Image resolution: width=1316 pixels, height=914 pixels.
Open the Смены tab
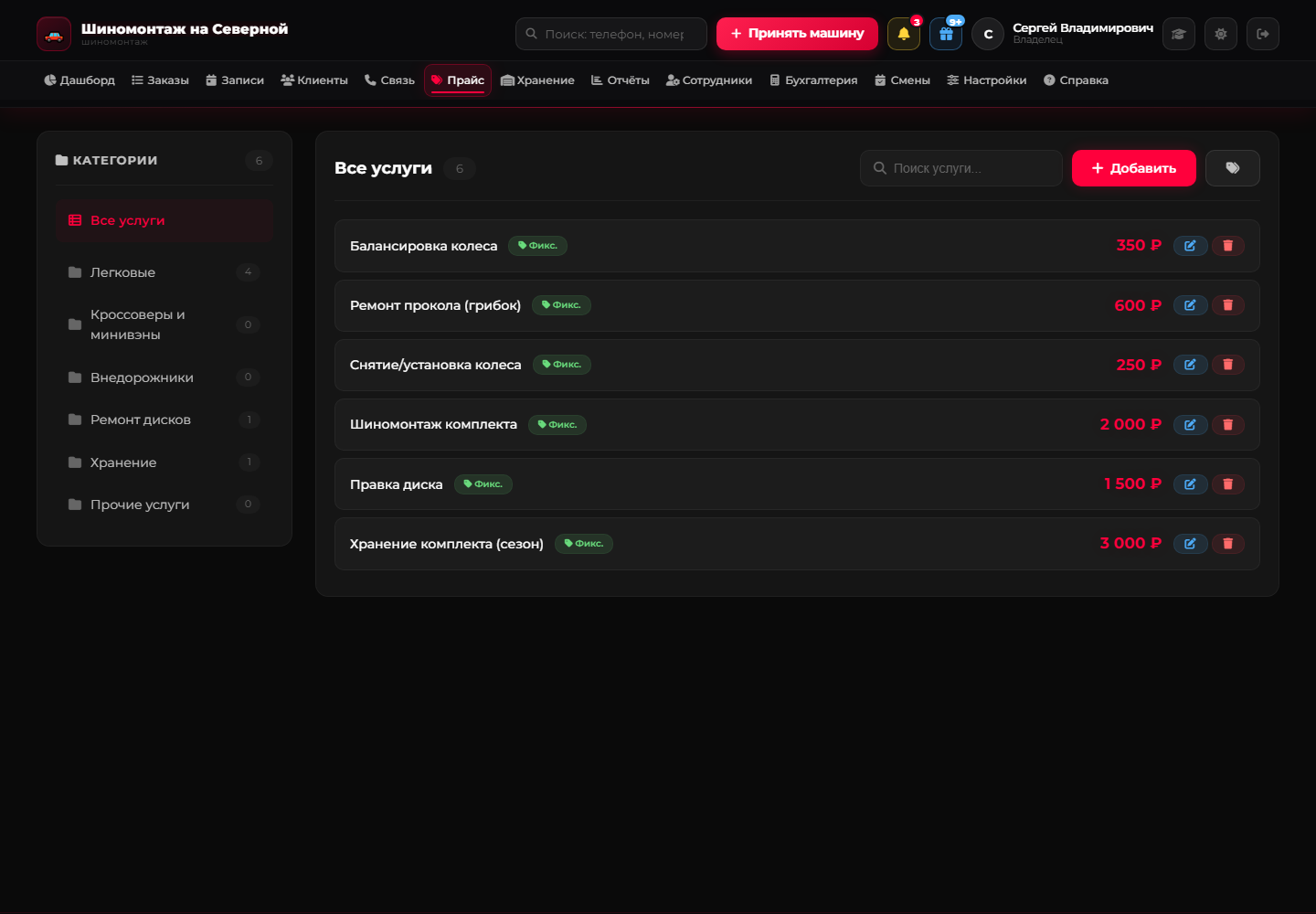point(903,80)
